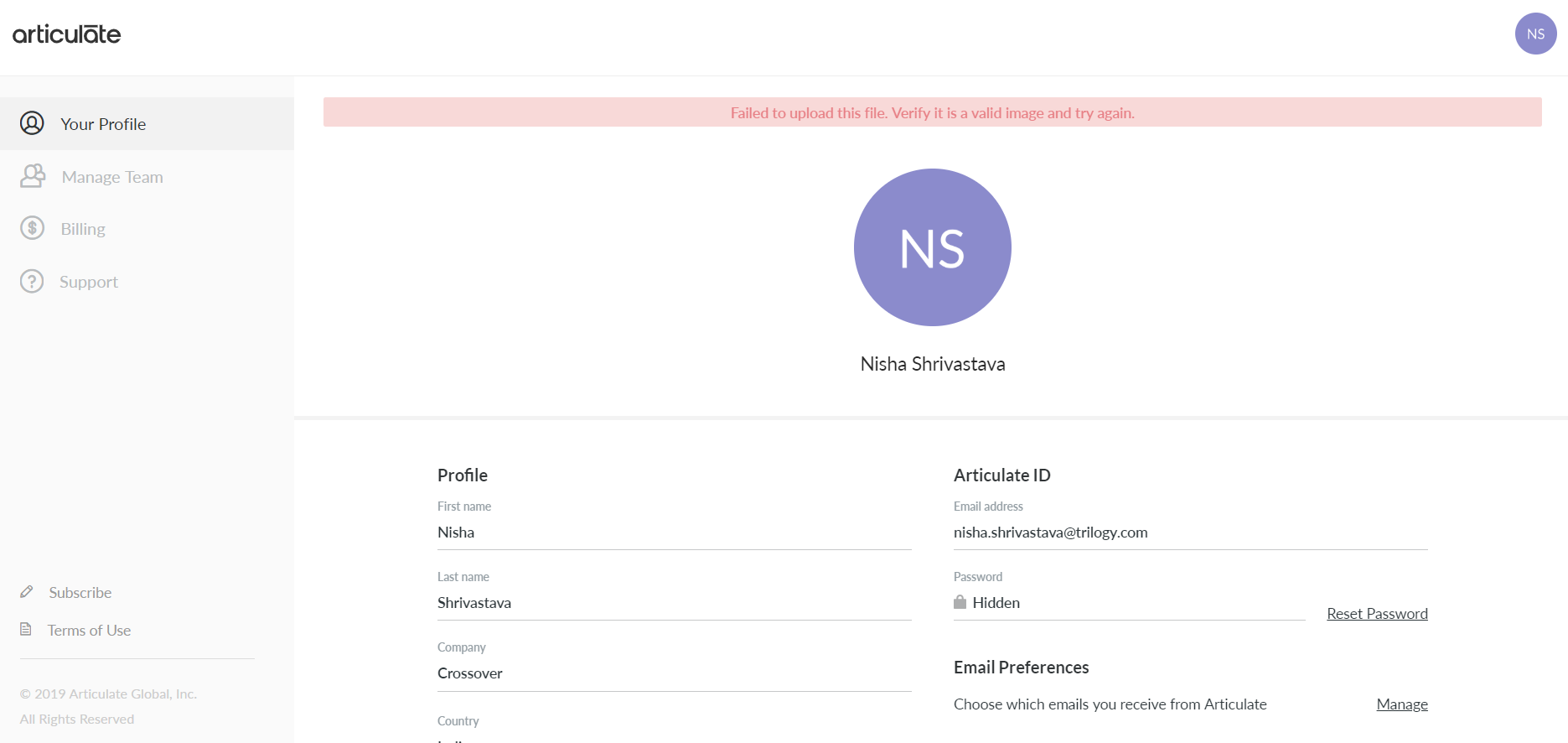Edit the First name field
The height and width of the screenshot is (743, 1568).
click(x=674, y=533)
